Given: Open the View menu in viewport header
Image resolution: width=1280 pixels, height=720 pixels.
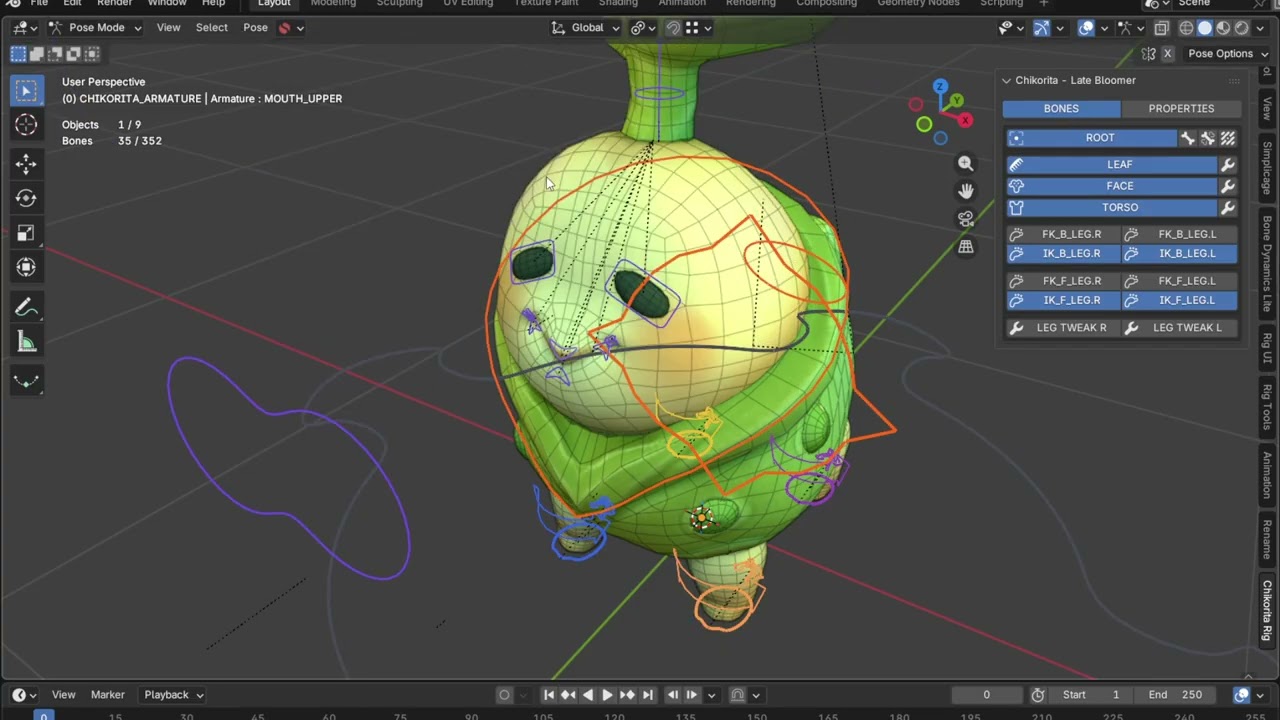Looking at the screenshot, I should [168, 28].
